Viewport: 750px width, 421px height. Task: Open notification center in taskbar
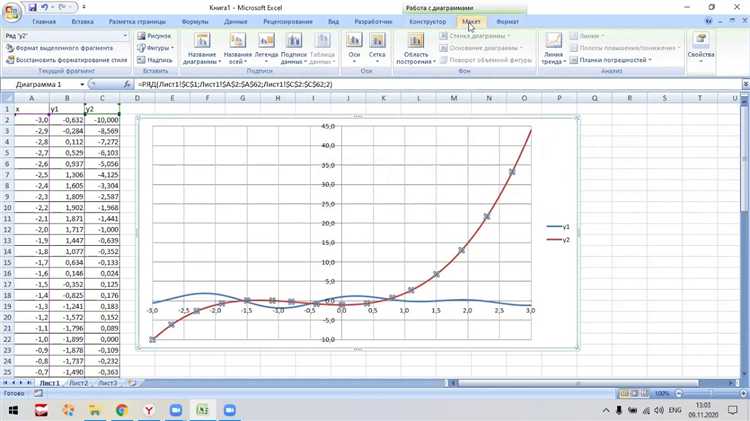(x=732, y=410)
